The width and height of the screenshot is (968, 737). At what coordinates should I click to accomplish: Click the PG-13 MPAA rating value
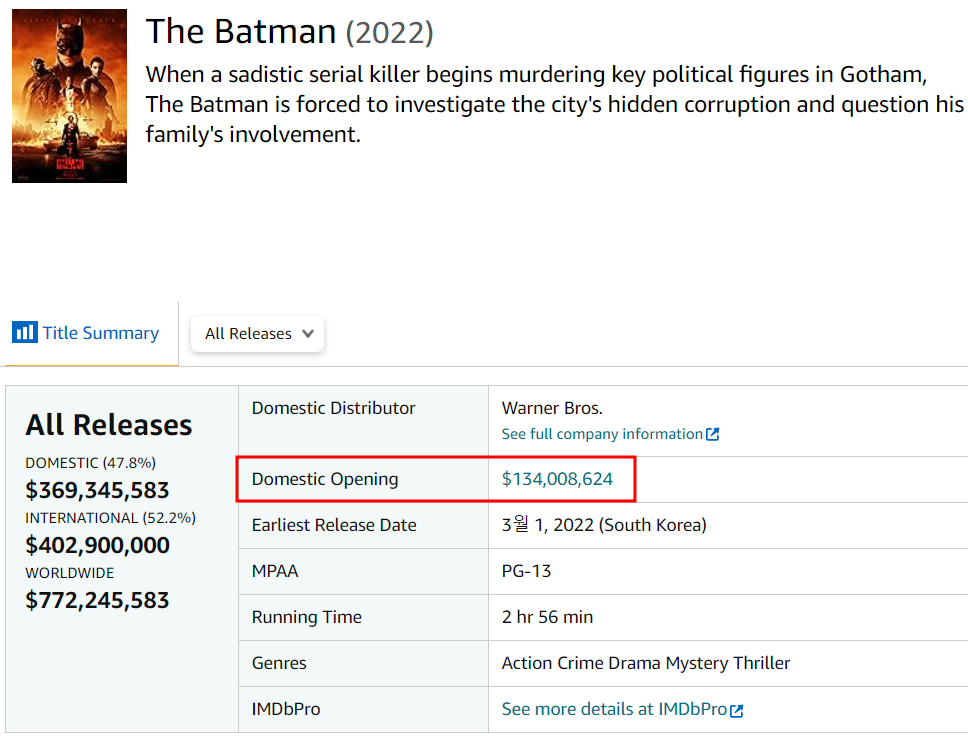click(526, 571)
